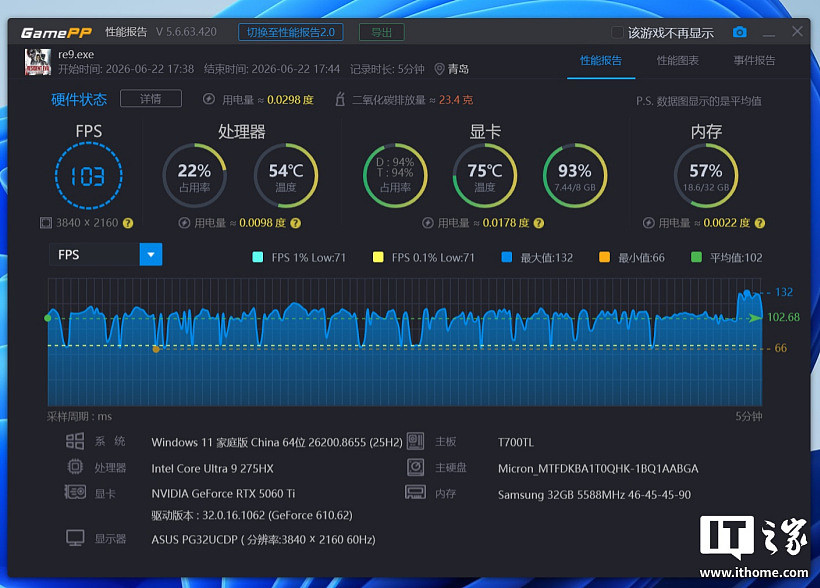Click the text NVIDIA GeForce RTX 5060 Ti
Viewport: 820px width, 588px height.
click(223, 494)
